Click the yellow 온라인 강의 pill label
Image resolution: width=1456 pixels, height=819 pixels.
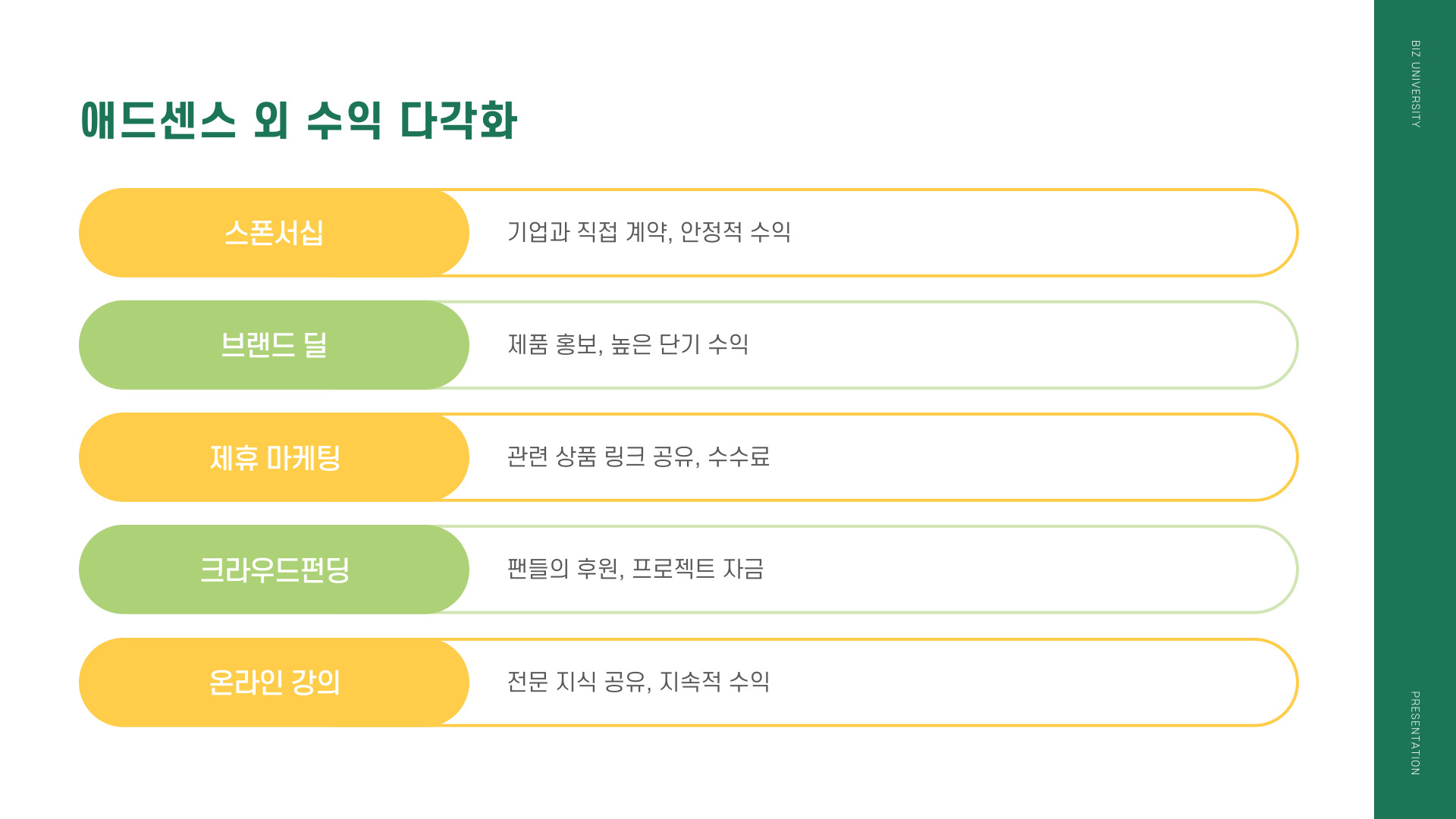[x=274, y=682]
